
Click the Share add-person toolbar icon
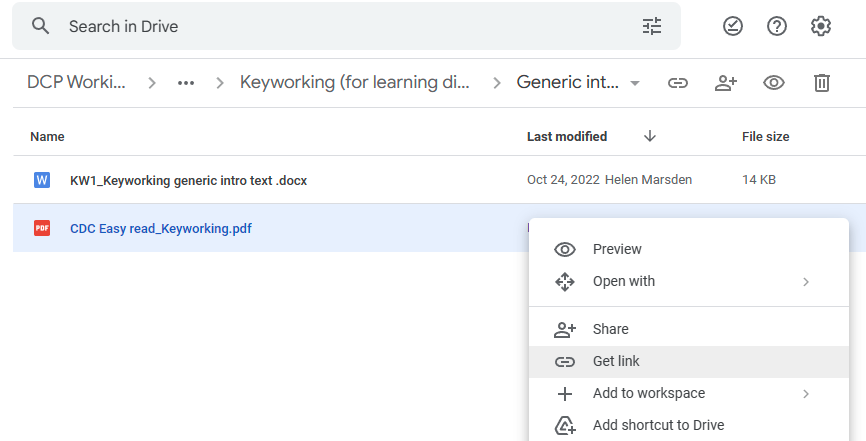coord(726,83)
